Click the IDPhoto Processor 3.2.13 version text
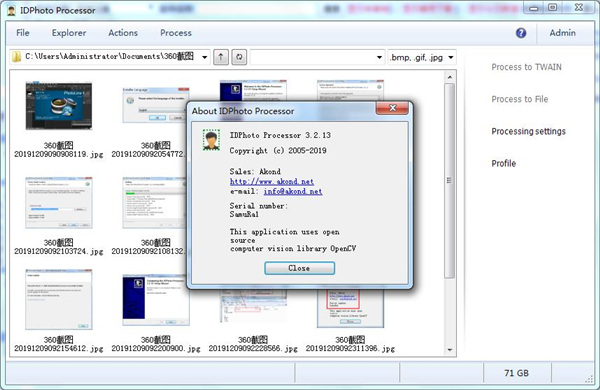The height and width of the screenshot is (390, 600). point(280,135)
